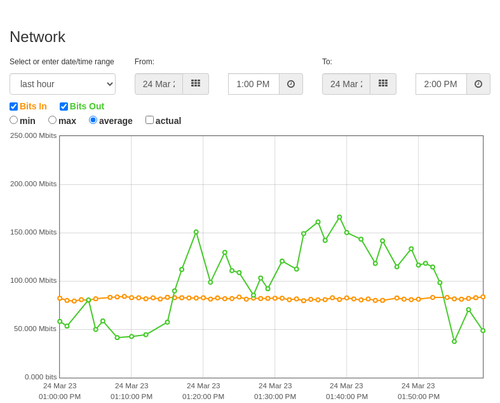Screen dimensions: 500x403
Task: Select the min radio button
Action: pyautogui.click(x=13, y=120)
